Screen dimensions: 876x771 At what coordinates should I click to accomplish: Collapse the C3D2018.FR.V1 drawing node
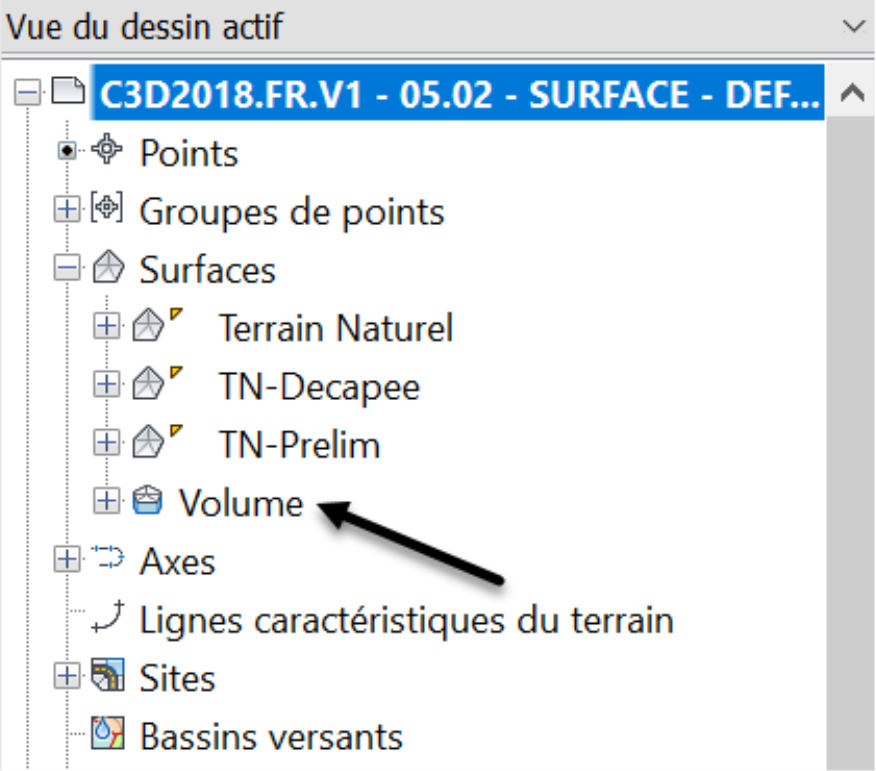27,93
